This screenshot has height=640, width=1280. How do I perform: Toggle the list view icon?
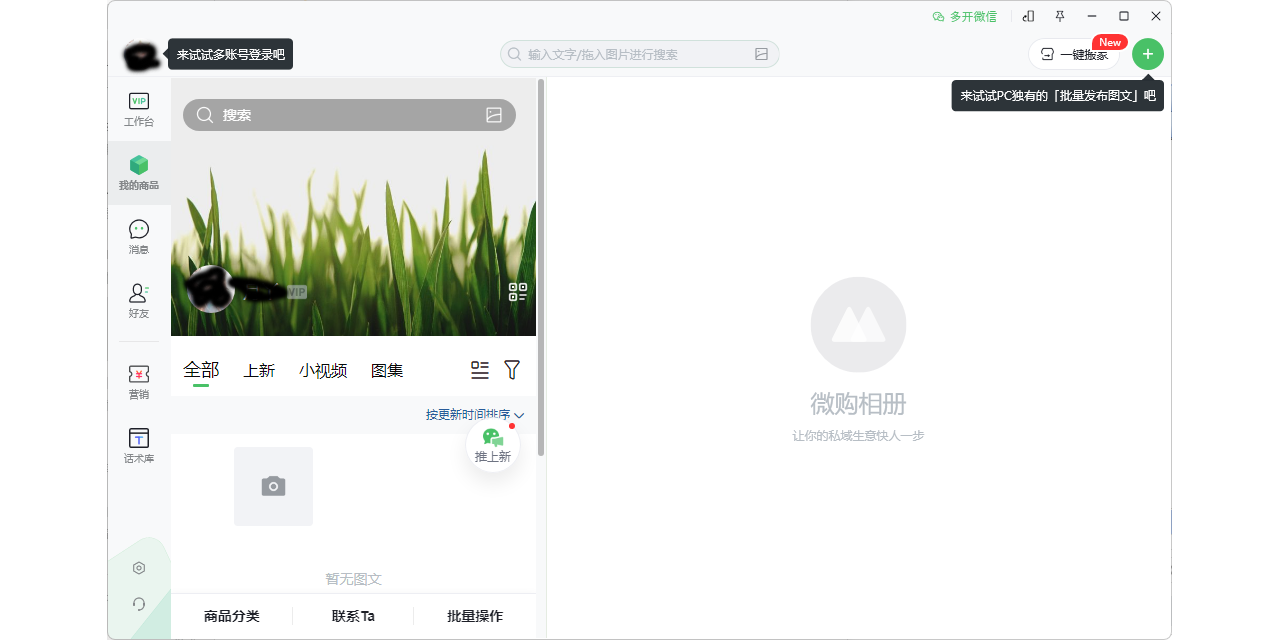(x=480, y=370)
